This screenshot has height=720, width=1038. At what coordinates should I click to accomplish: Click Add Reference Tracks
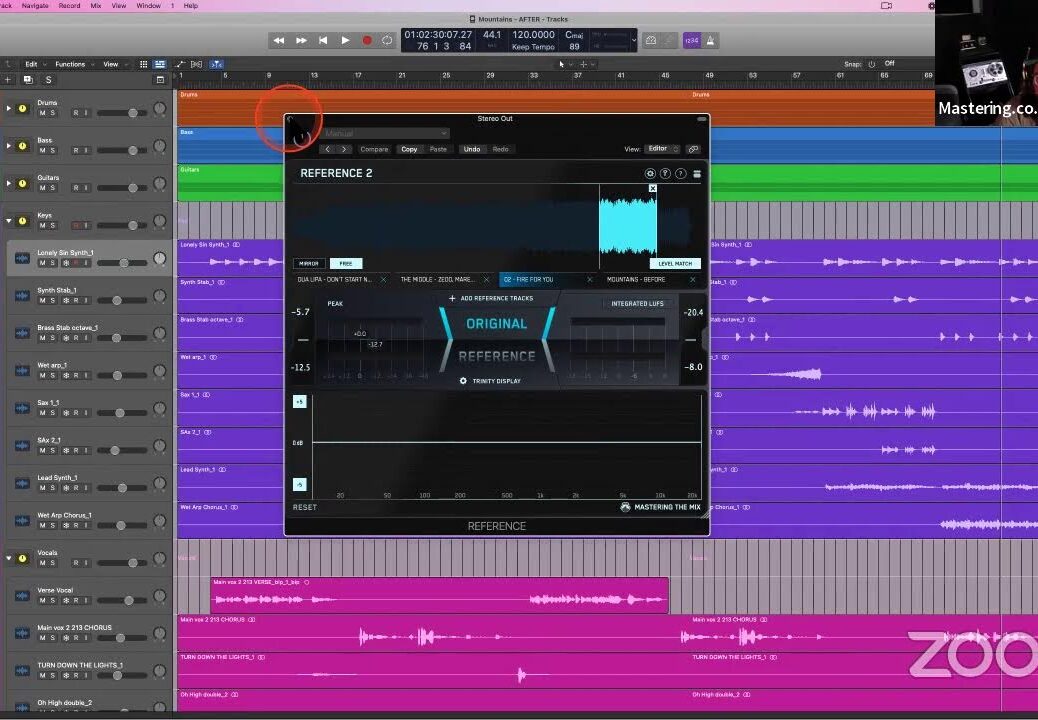pyautogui.click(x=491, y=298)
